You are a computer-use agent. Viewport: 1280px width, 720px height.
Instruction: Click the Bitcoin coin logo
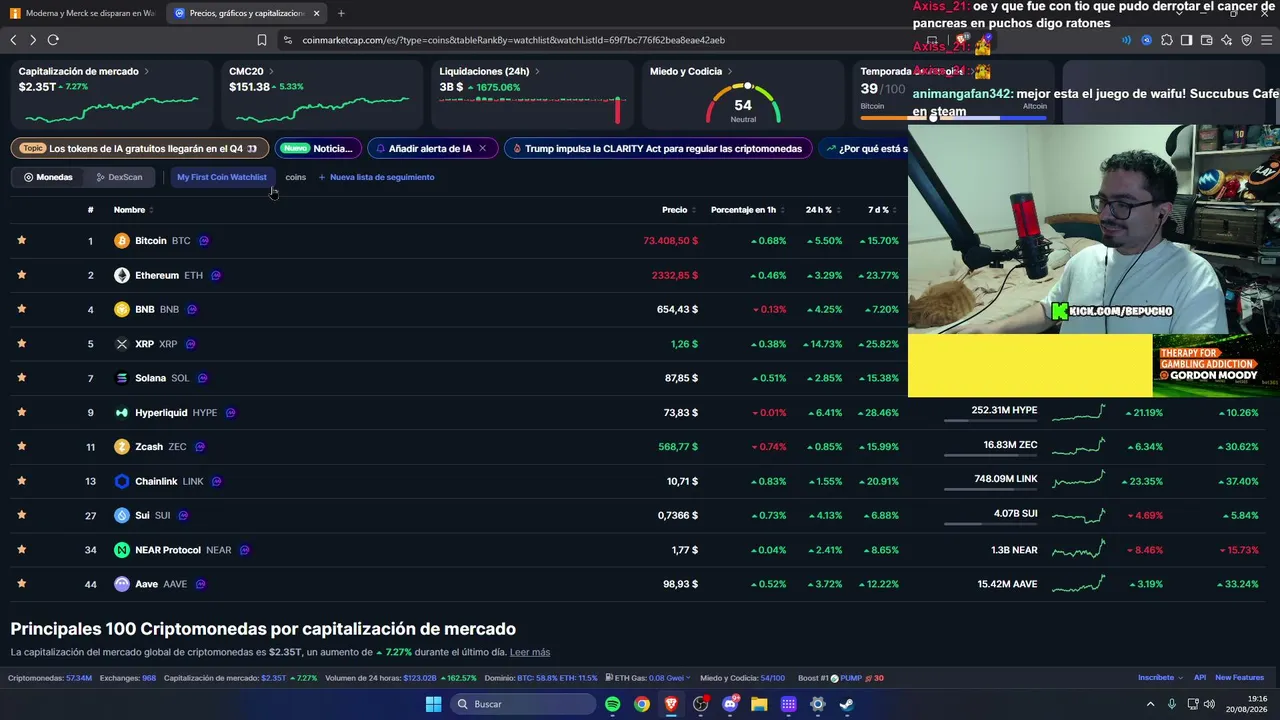[x=122, y=241]
